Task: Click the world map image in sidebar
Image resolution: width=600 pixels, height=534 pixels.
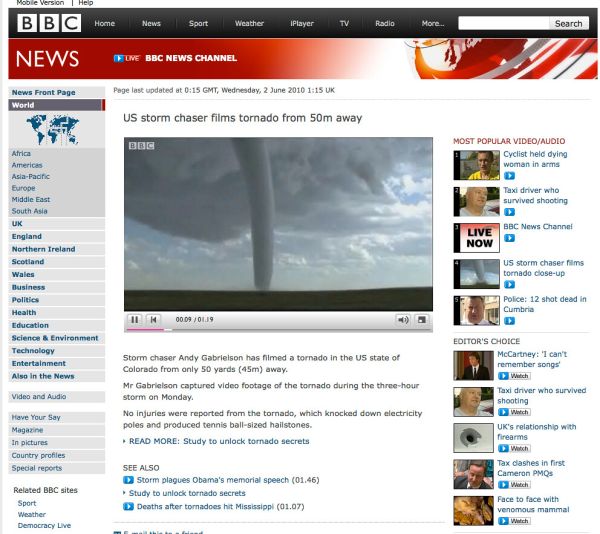Action: [x=53, y=129]
